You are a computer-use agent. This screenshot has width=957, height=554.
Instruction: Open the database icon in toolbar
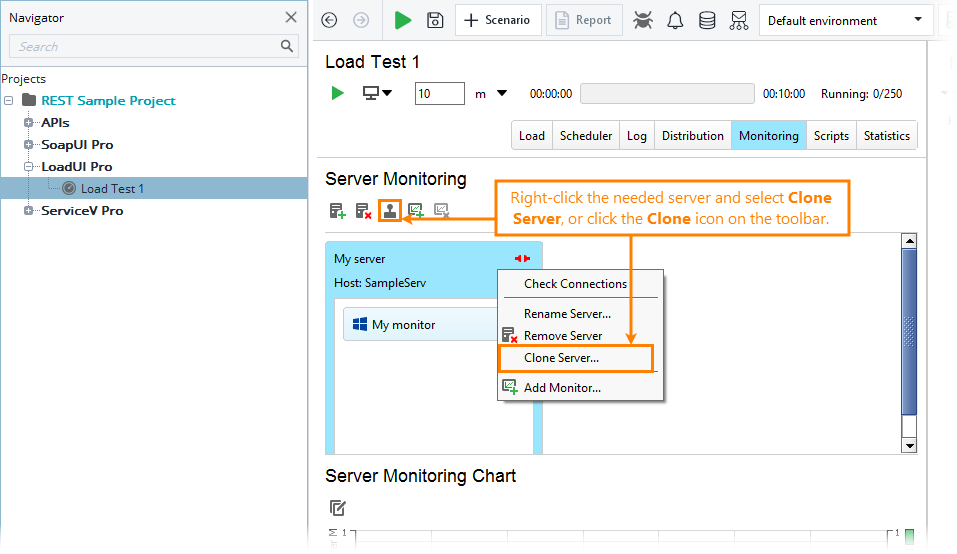[x=707, y=20]
